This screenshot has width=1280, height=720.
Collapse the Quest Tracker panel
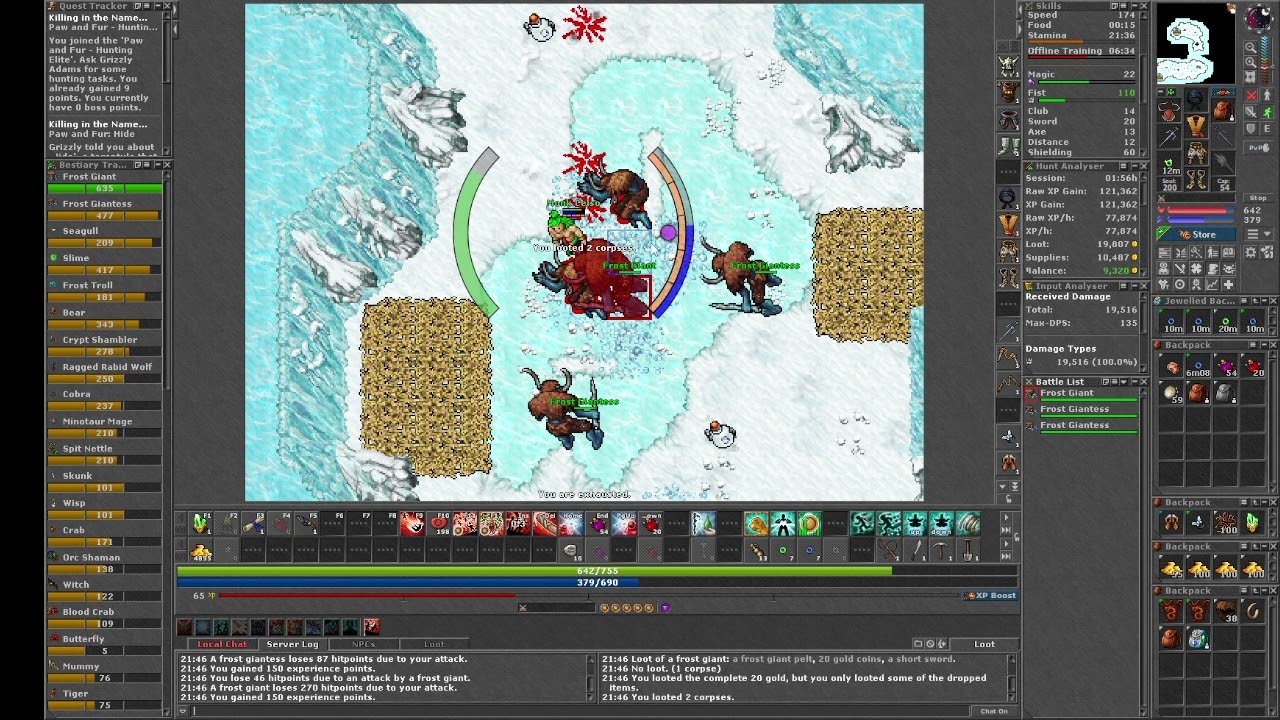158,5
